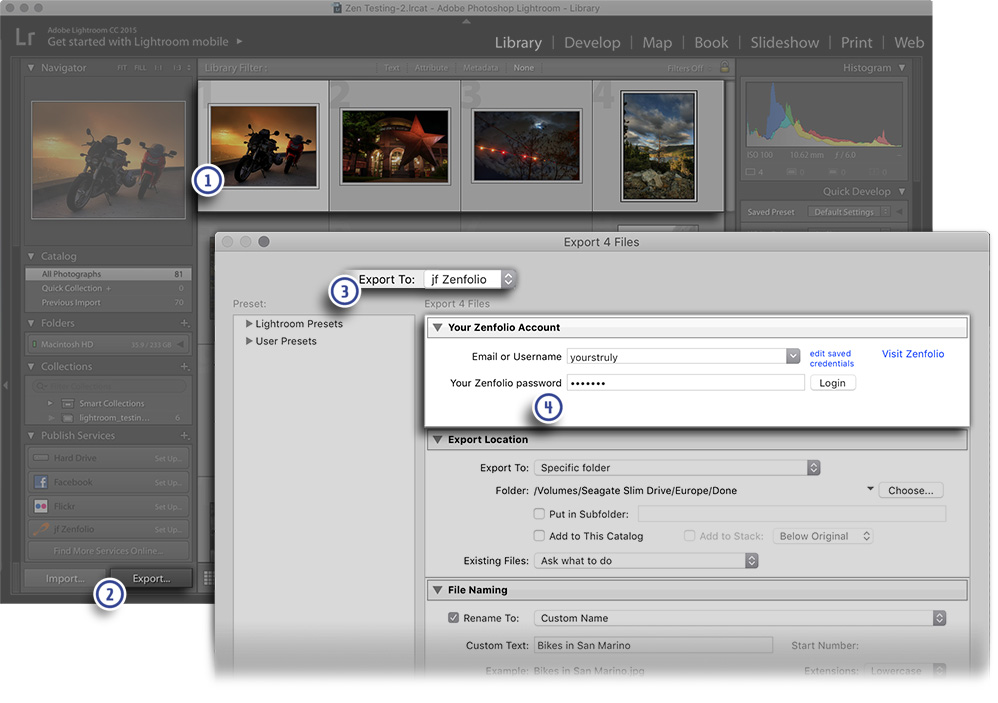Click the Import... button in Lightroom
Viewport: 998px width, 703px height.
pyautogui.click(x=65, y=578)
